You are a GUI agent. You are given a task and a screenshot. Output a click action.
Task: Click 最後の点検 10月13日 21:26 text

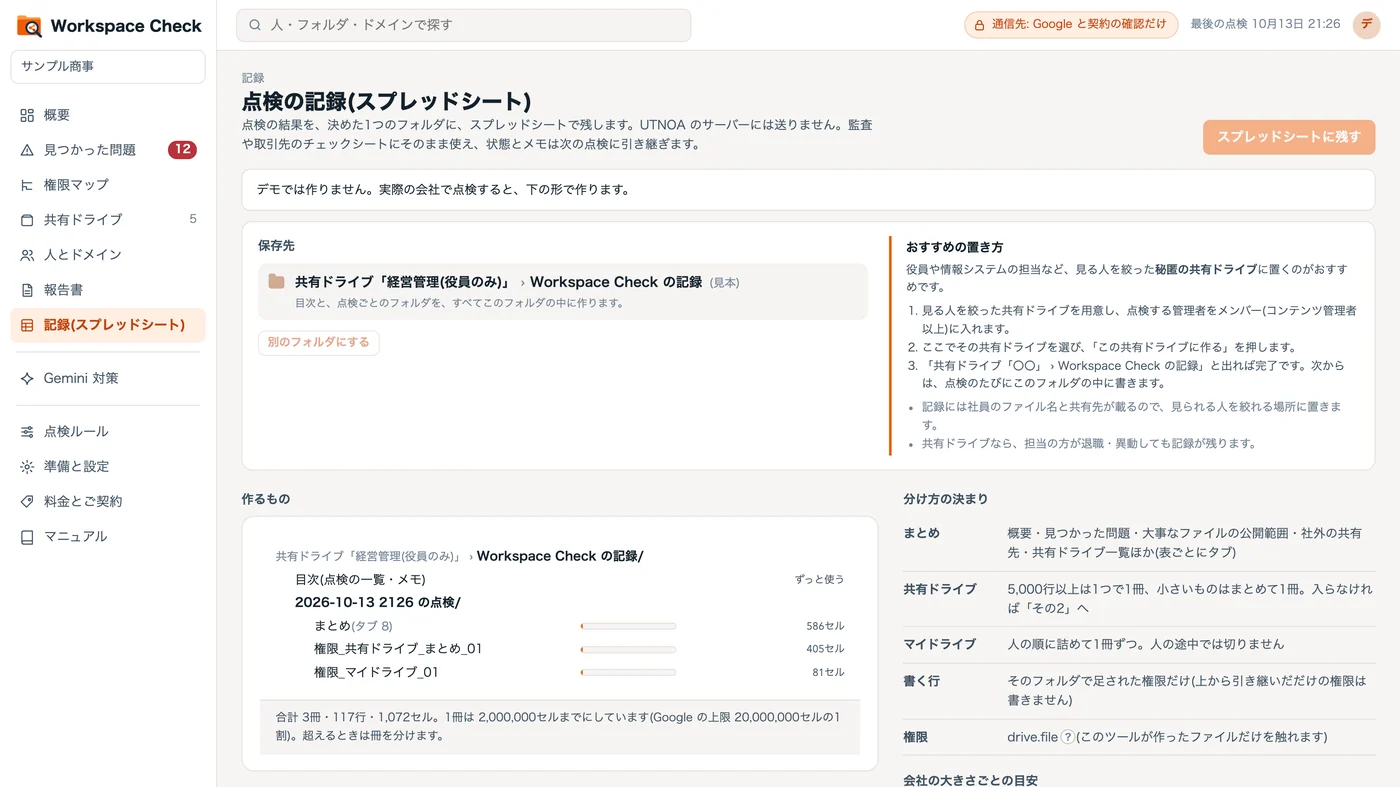click(x=1265, y=24)
